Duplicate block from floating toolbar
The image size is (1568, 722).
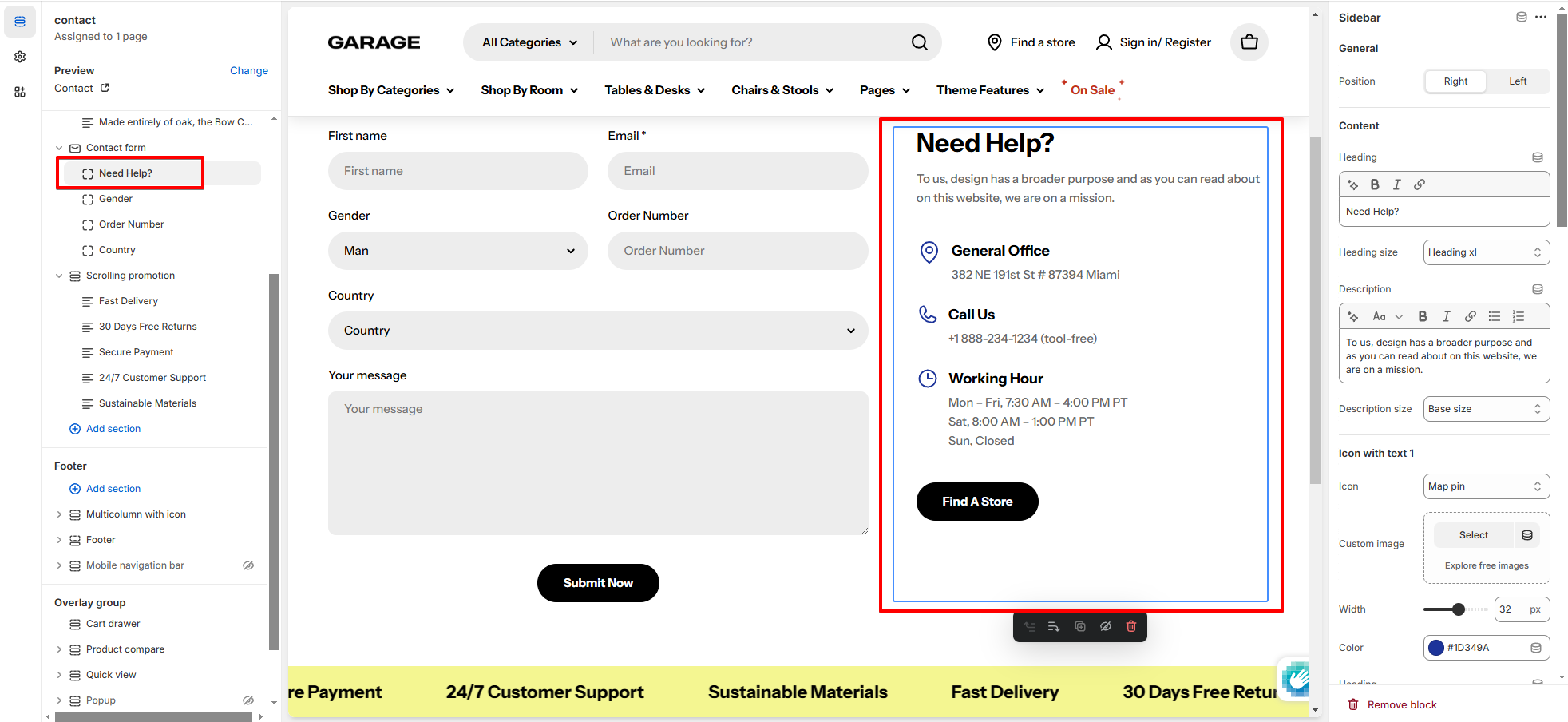coord(1080,626)
